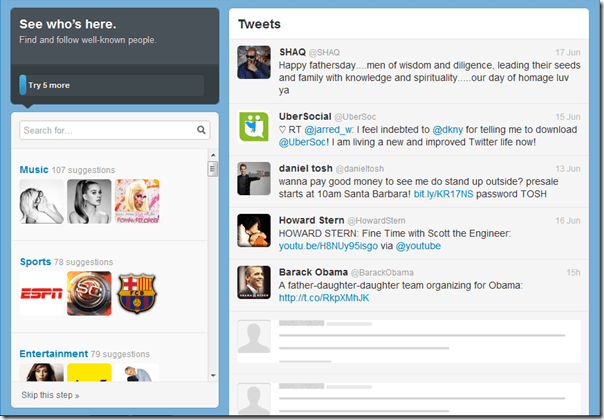Open the SHAQ name link
Image resolution: width=604 pixels, height=420 pixels.
(x=292, y=52)
